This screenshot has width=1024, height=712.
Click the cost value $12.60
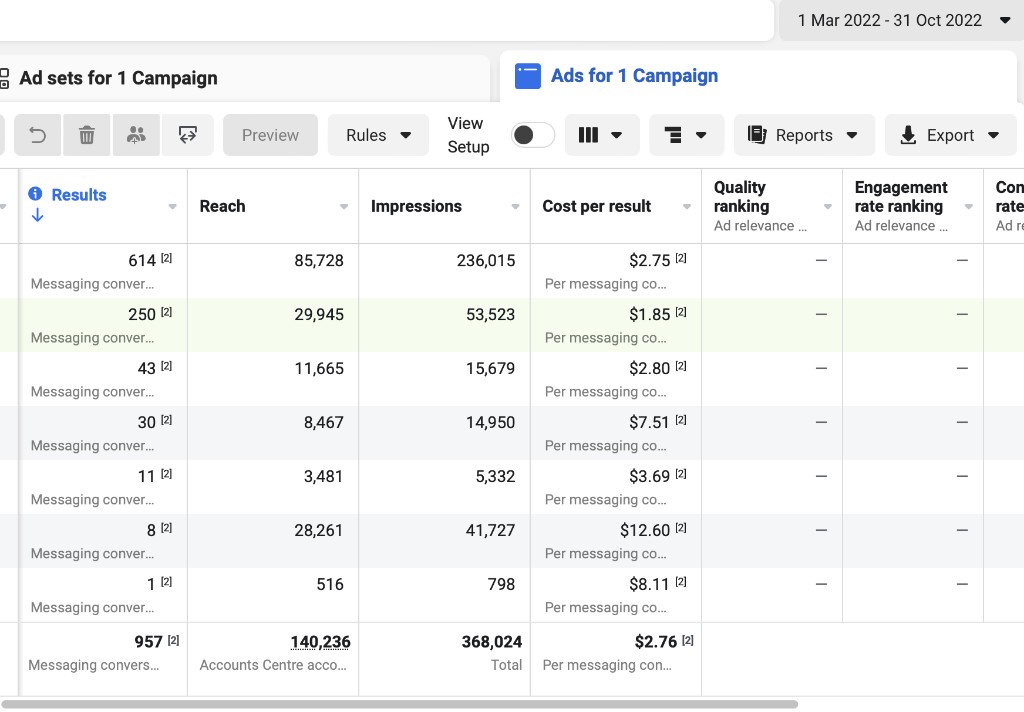[x=645, y=530]
